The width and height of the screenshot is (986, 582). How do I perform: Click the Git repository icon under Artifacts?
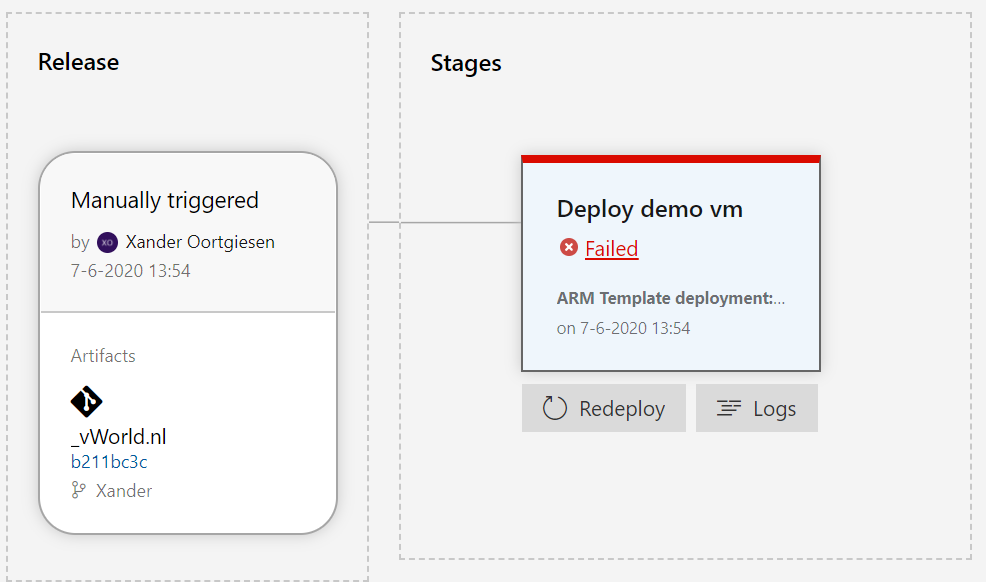86,401
